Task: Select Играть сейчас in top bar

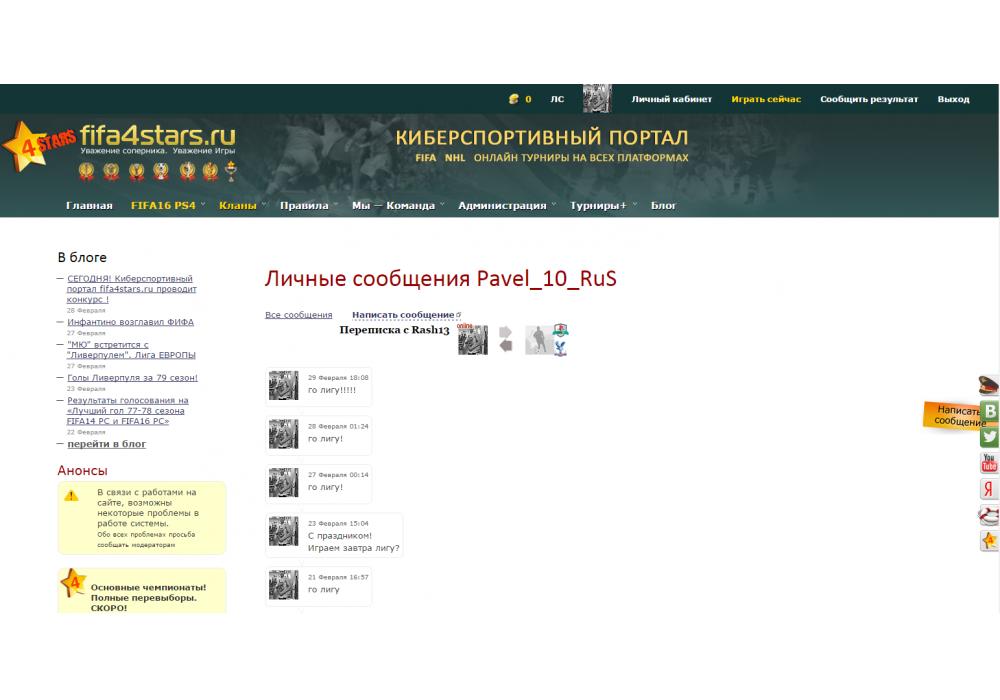Action: point(766,99)
